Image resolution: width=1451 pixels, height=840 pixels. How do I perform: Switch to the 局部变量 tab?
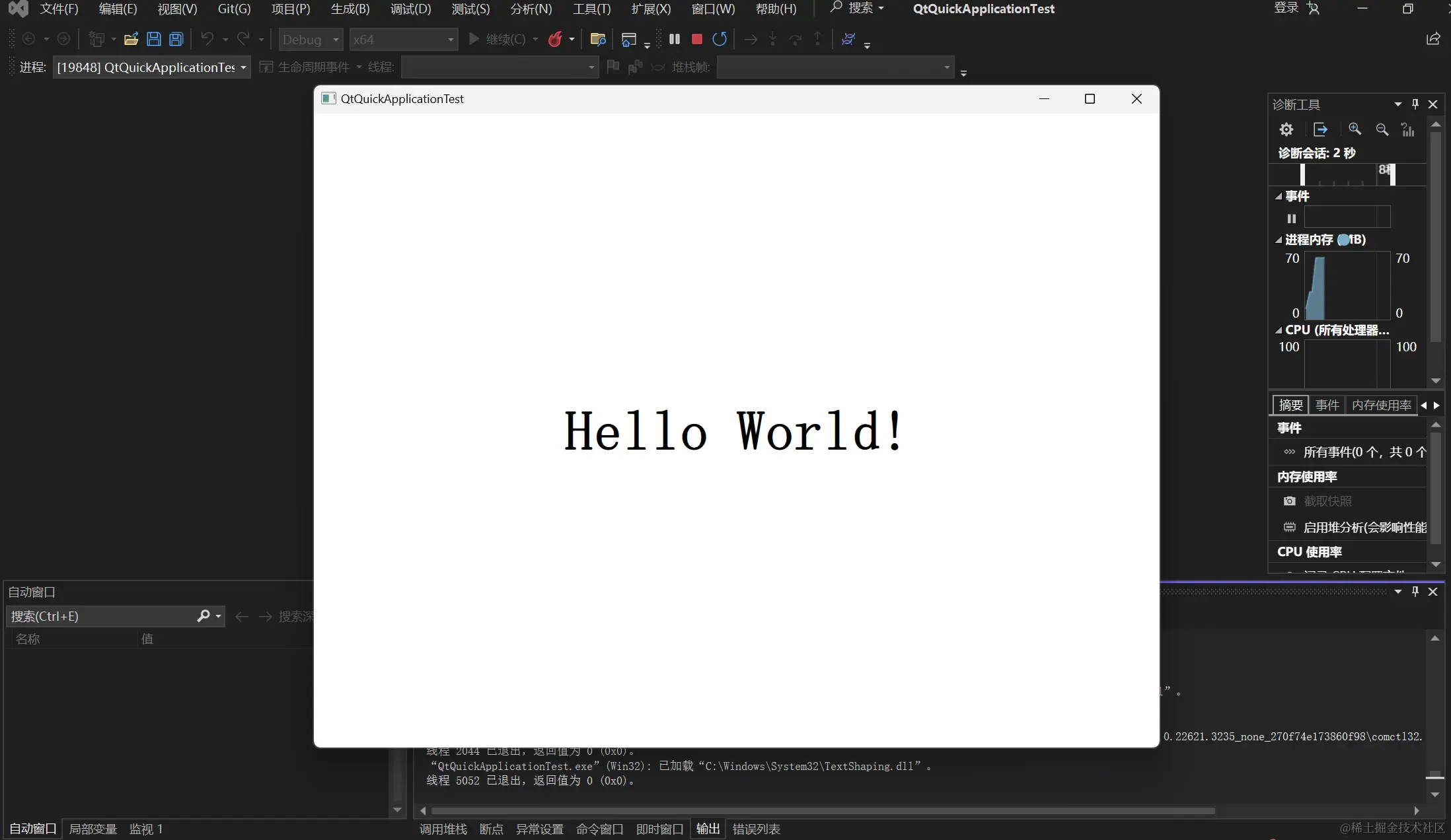[93, 829]
